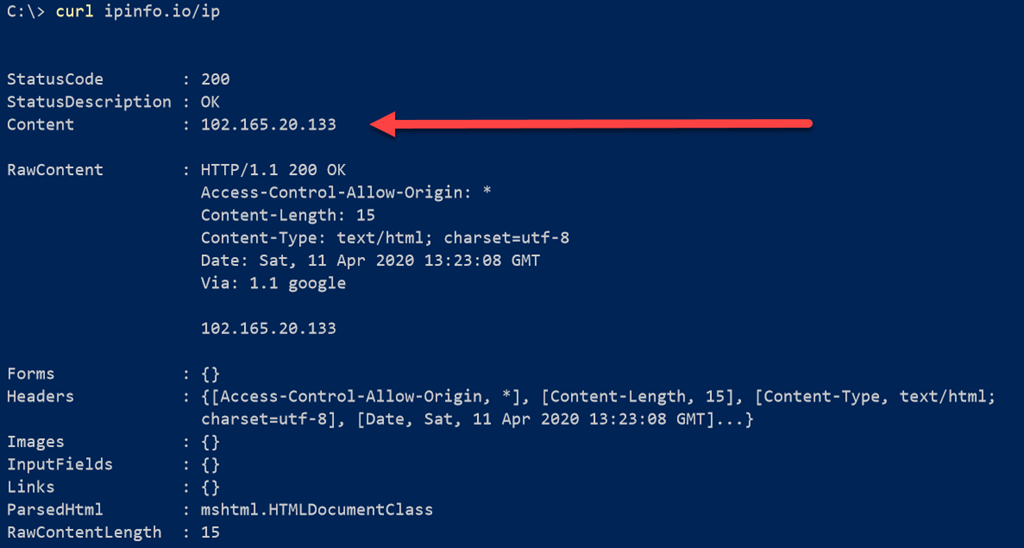The height and width of the screenshot is (548, 1024).
Task: Click the StatusCode property label
Action: click(55, 79)
